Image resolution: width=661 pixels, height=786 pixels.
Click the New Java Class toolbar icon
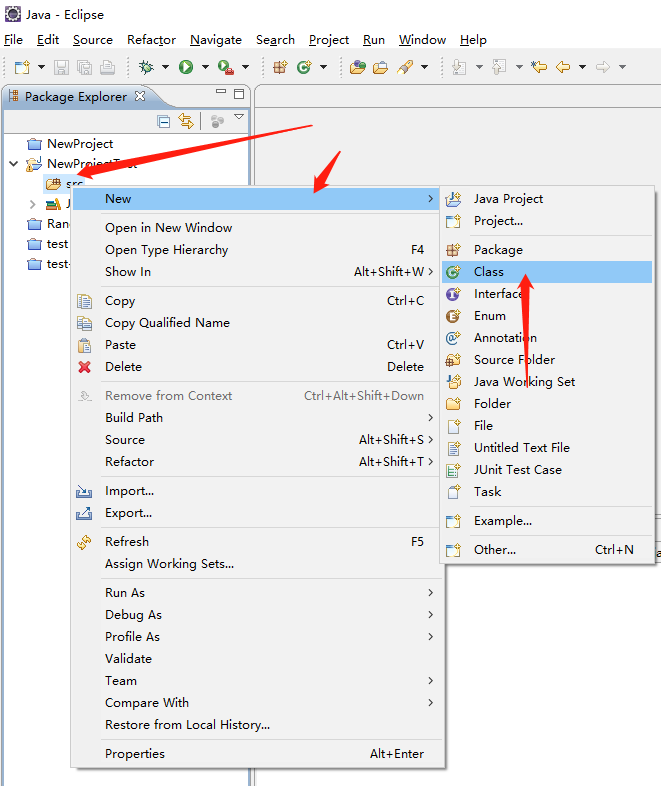point(304,67)
